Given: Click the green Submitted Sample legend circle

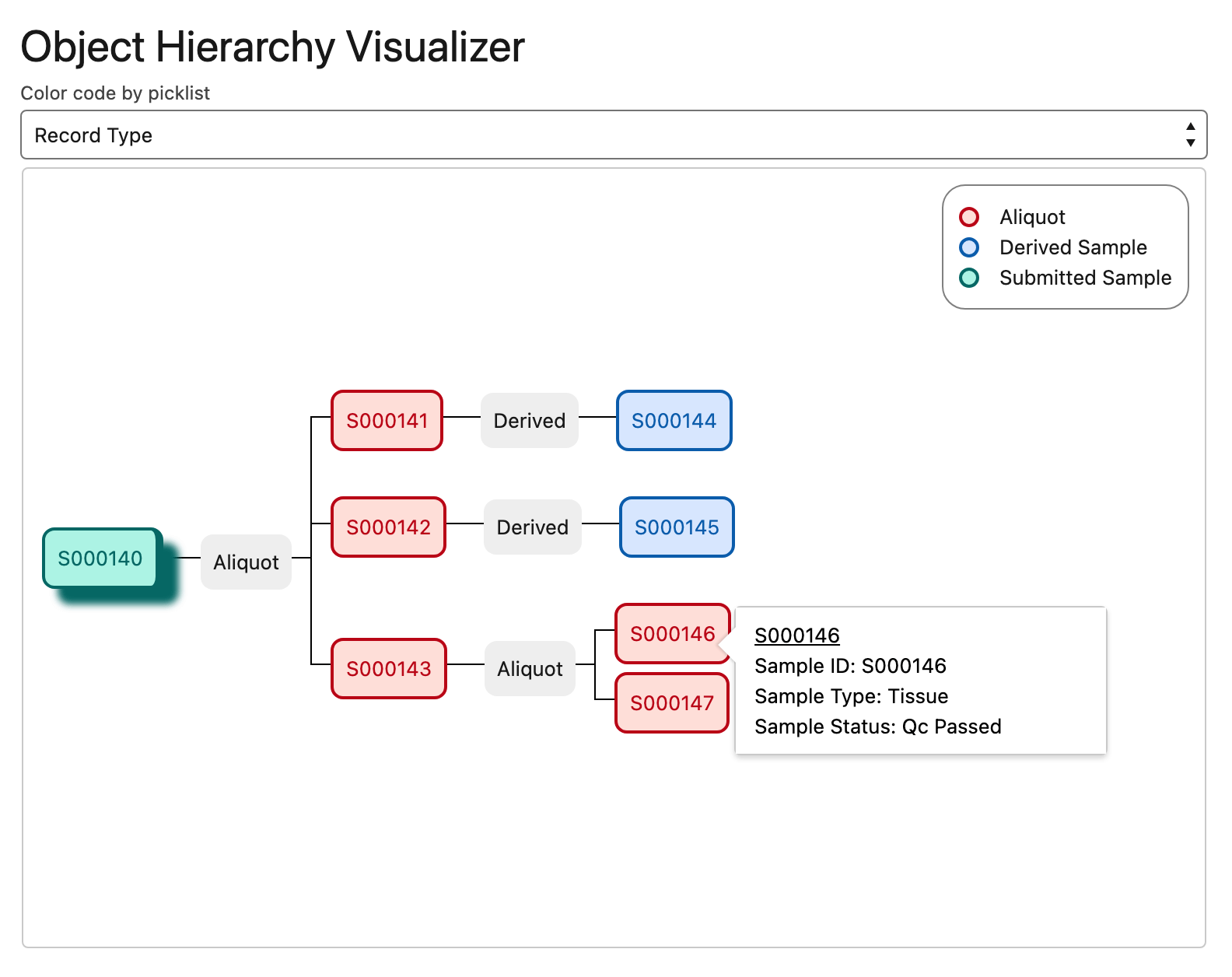Looking at the screenshot, I should click(969, 278).
